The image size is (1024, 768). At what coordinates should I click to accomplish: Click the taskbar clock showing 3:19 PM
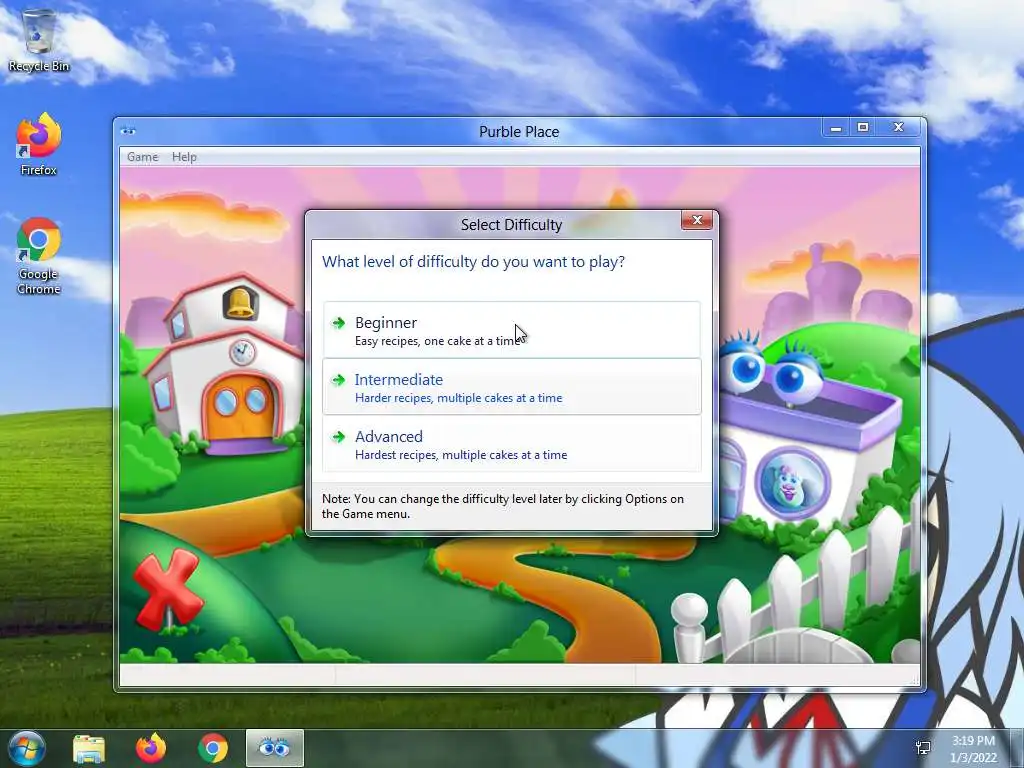973,749
